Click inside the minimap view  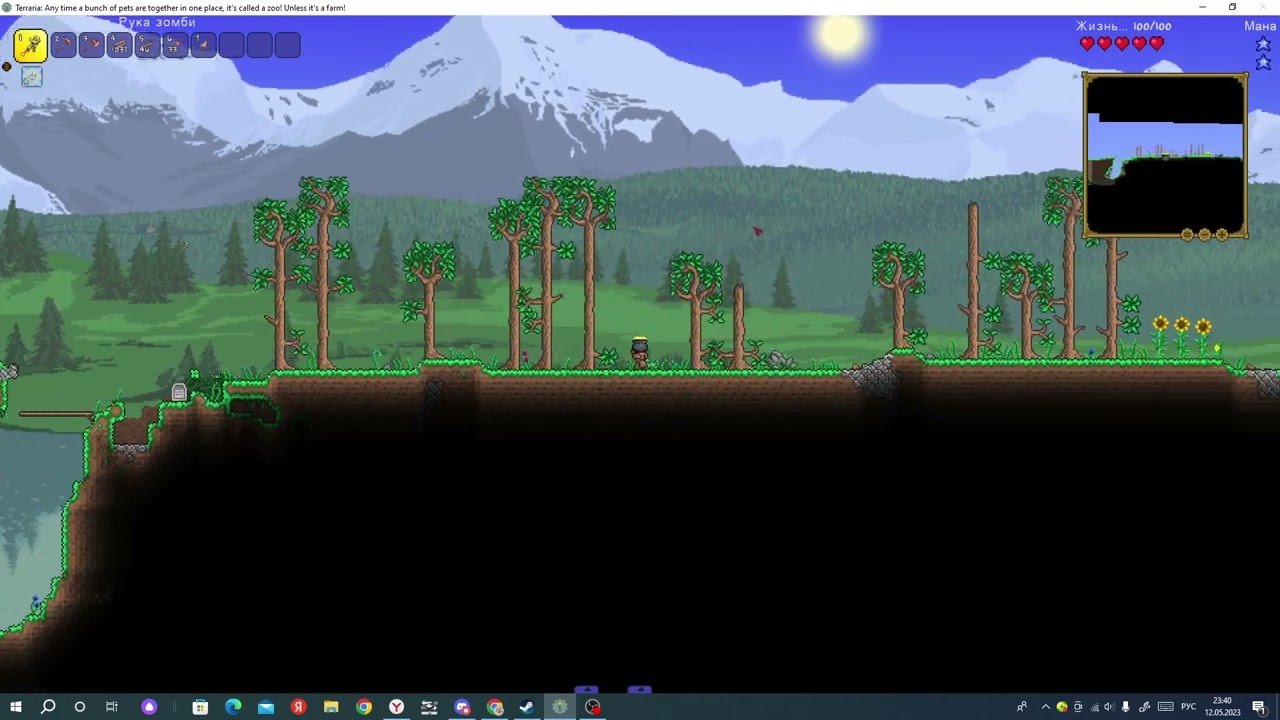pyautogui.click(x=1165, y=156)
